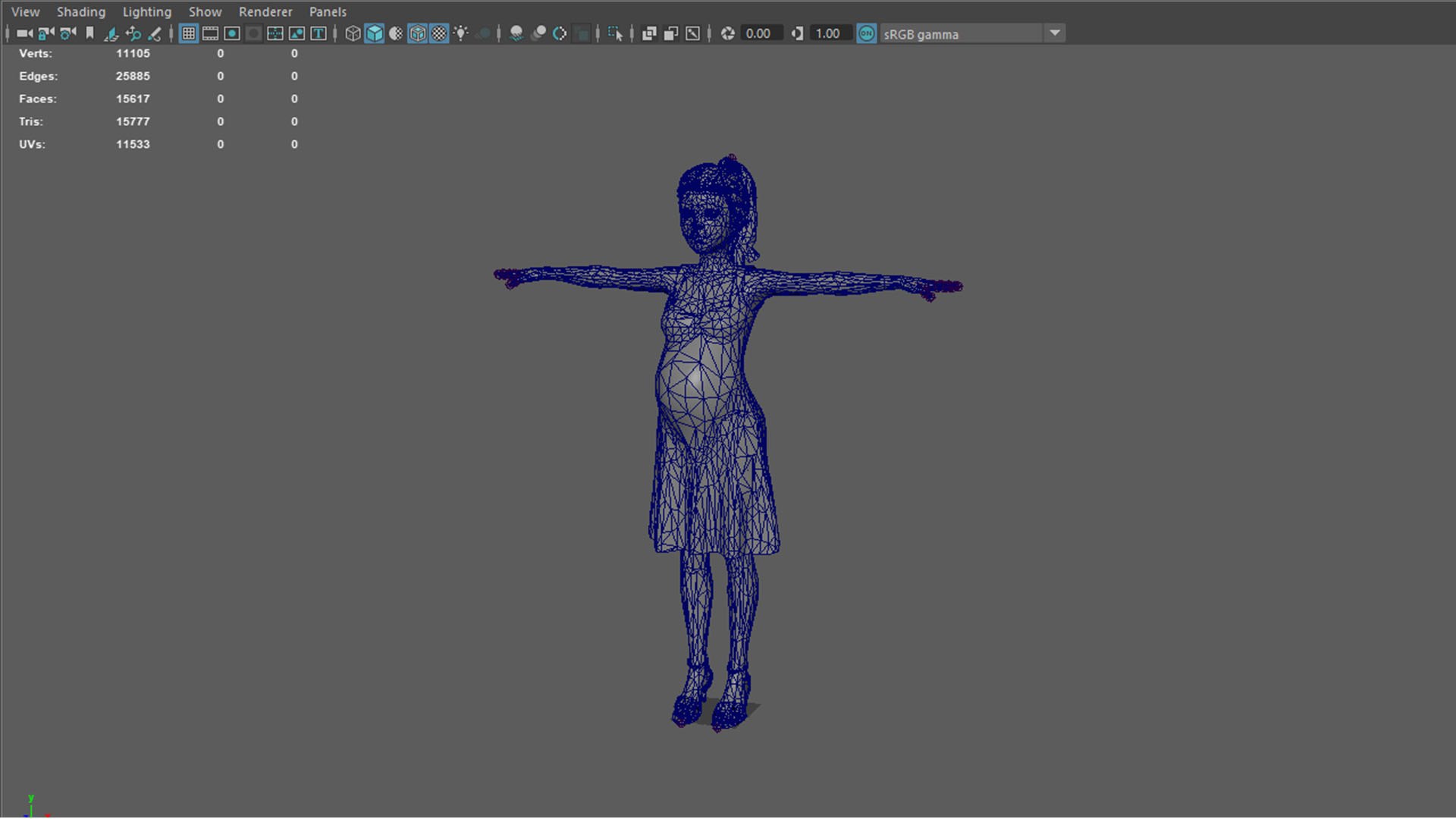Screen dimensions: 1456x819
Task: Enable Use All Lights bulb icon
Action: 460,33
